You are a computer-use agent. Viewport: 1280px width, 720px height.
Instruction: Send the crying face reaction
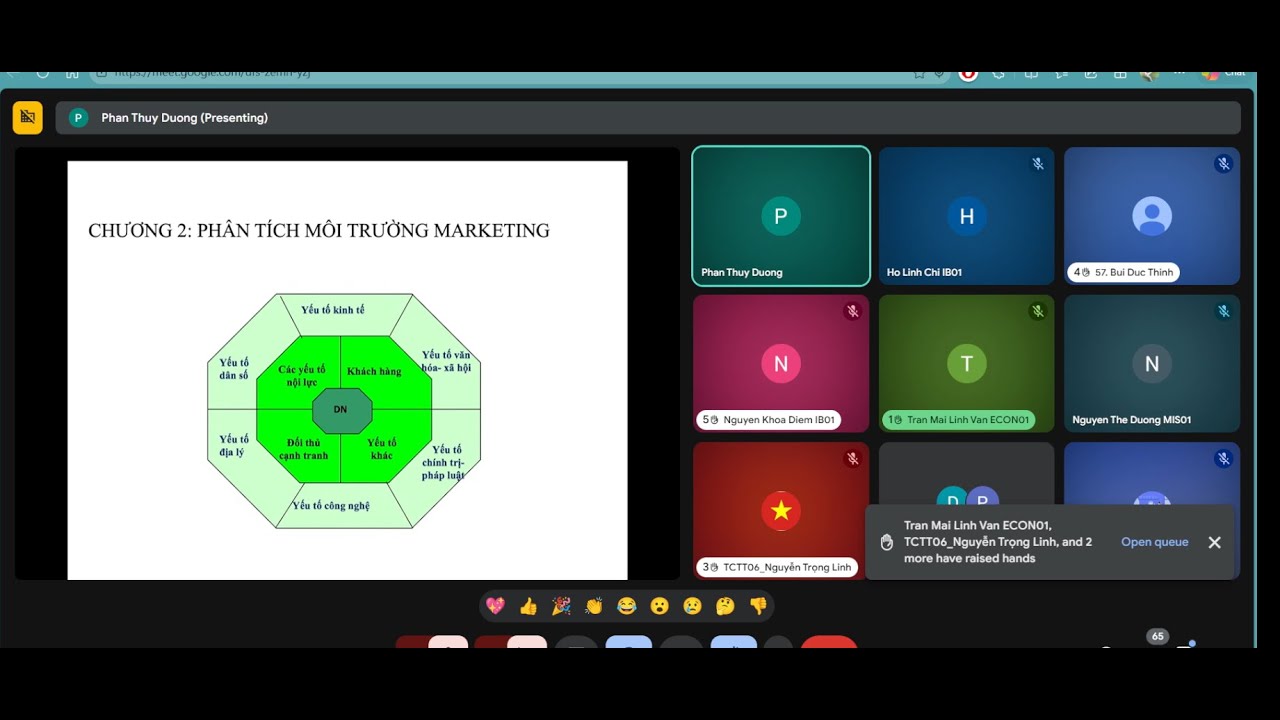click(692, 606)
